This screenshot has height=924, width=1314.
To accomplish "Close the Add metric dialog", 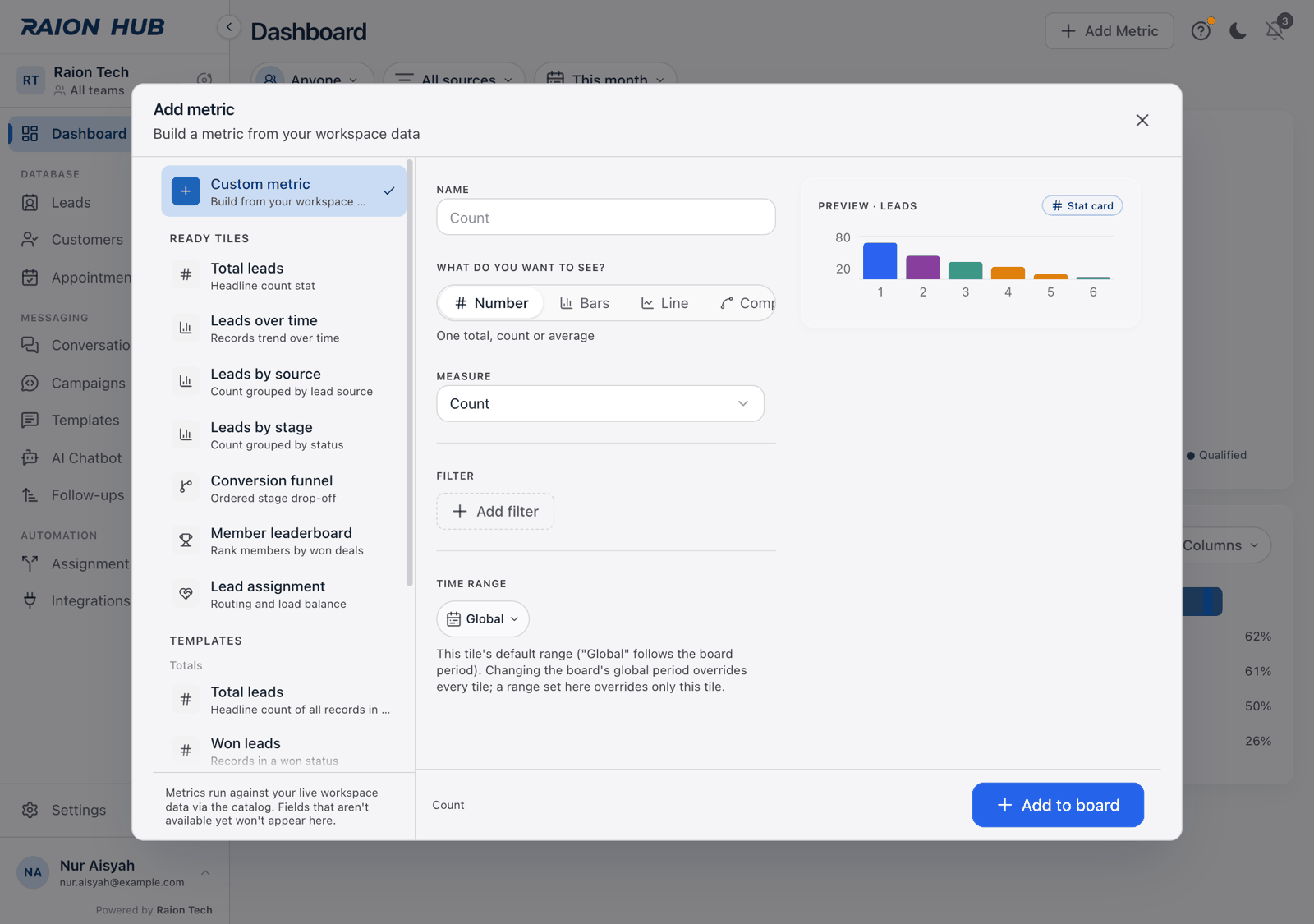I will pos(1142,120).
